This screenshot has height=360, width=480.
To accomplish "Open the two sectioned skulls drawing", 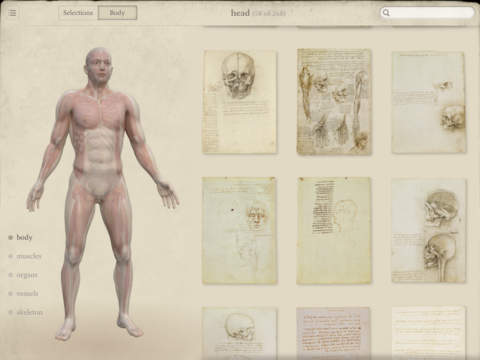I will tap(429, 231).
